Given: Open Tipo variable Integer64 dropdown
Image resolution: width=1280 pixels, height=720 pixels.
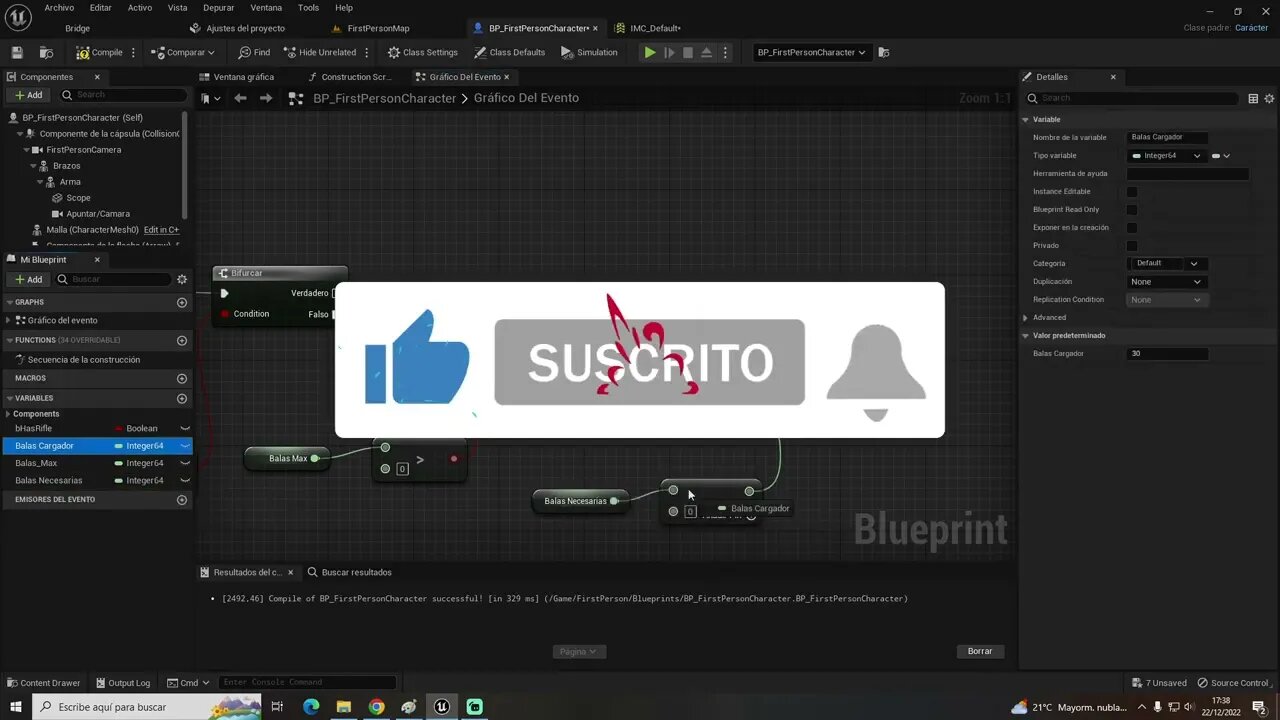Looking at the screenshot, I should pyautogui.click(x=1165, y=156).
